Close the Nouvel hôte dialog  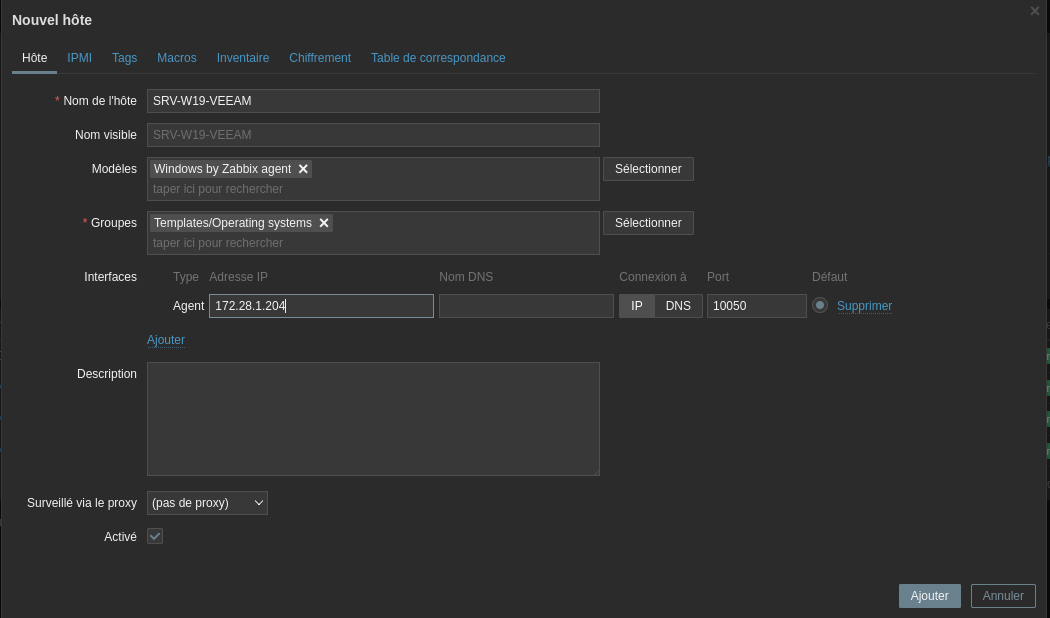1035,11
